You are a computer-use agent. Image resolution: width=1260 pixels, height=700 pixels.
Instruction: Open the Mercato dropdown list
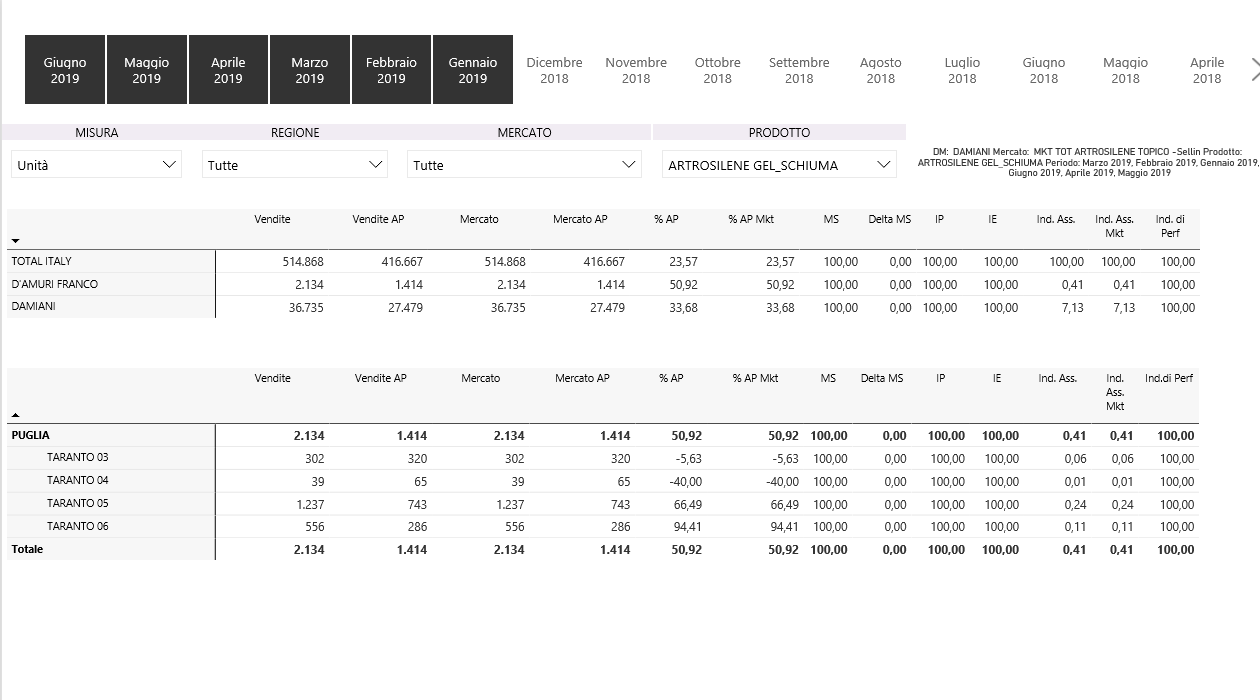click(x=525, y=166)
